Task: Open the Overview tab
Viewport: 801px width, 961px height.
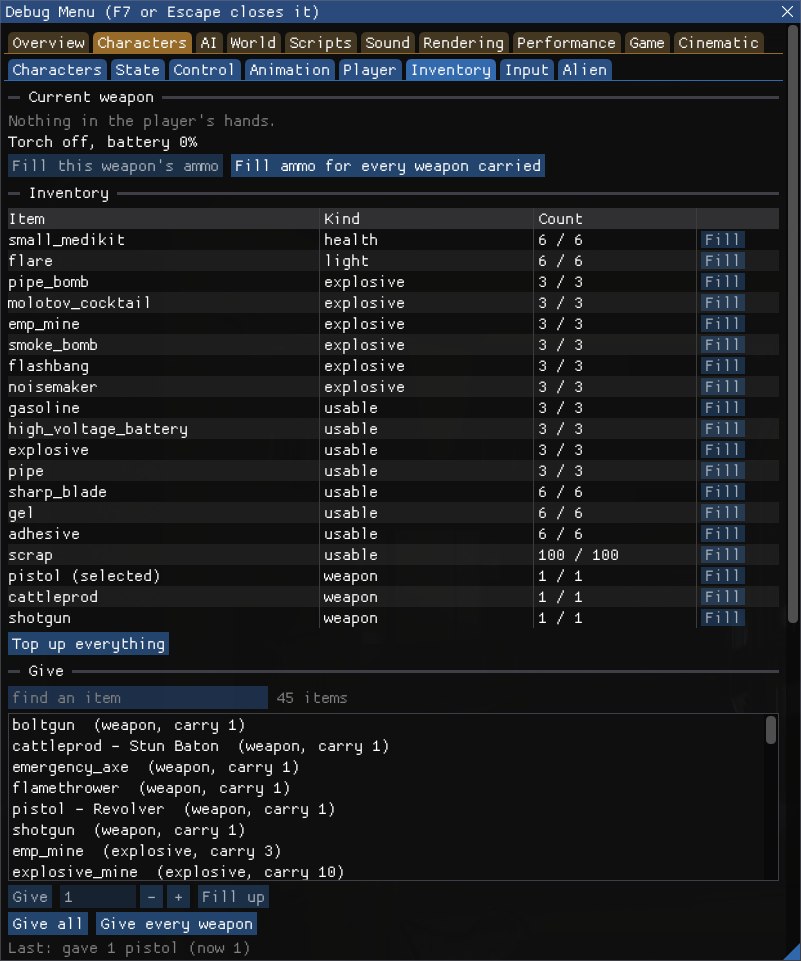Action: pyautogui.click(x=48, y=43)
